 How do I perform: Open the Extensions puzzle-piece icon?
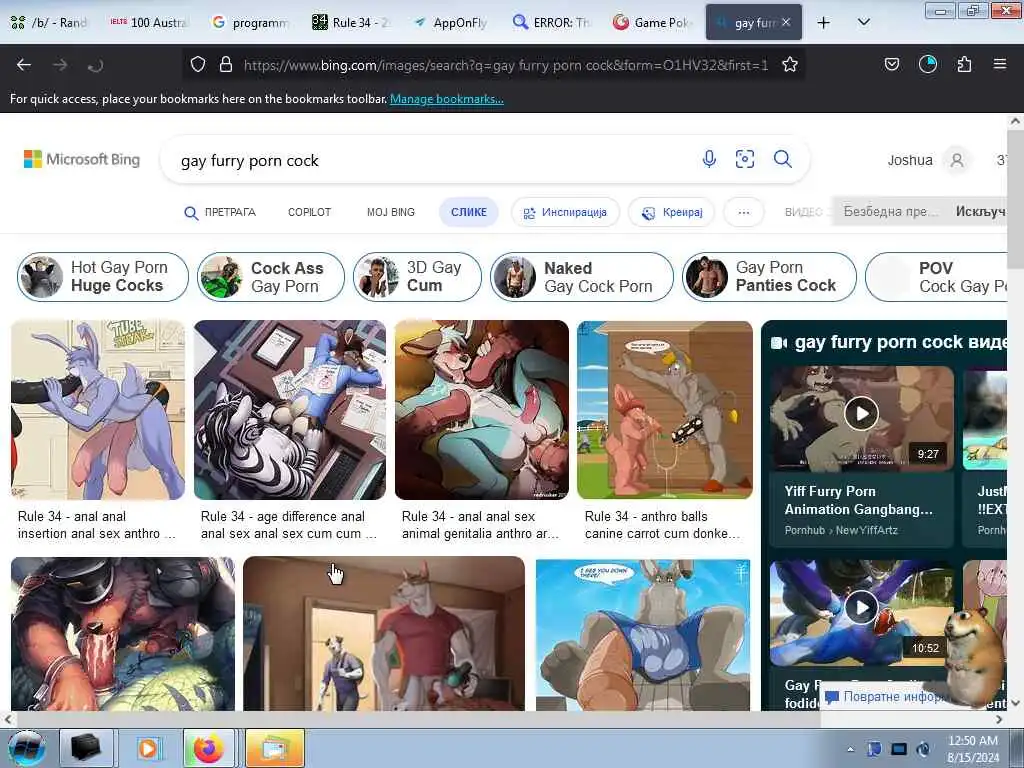(964, 64)
